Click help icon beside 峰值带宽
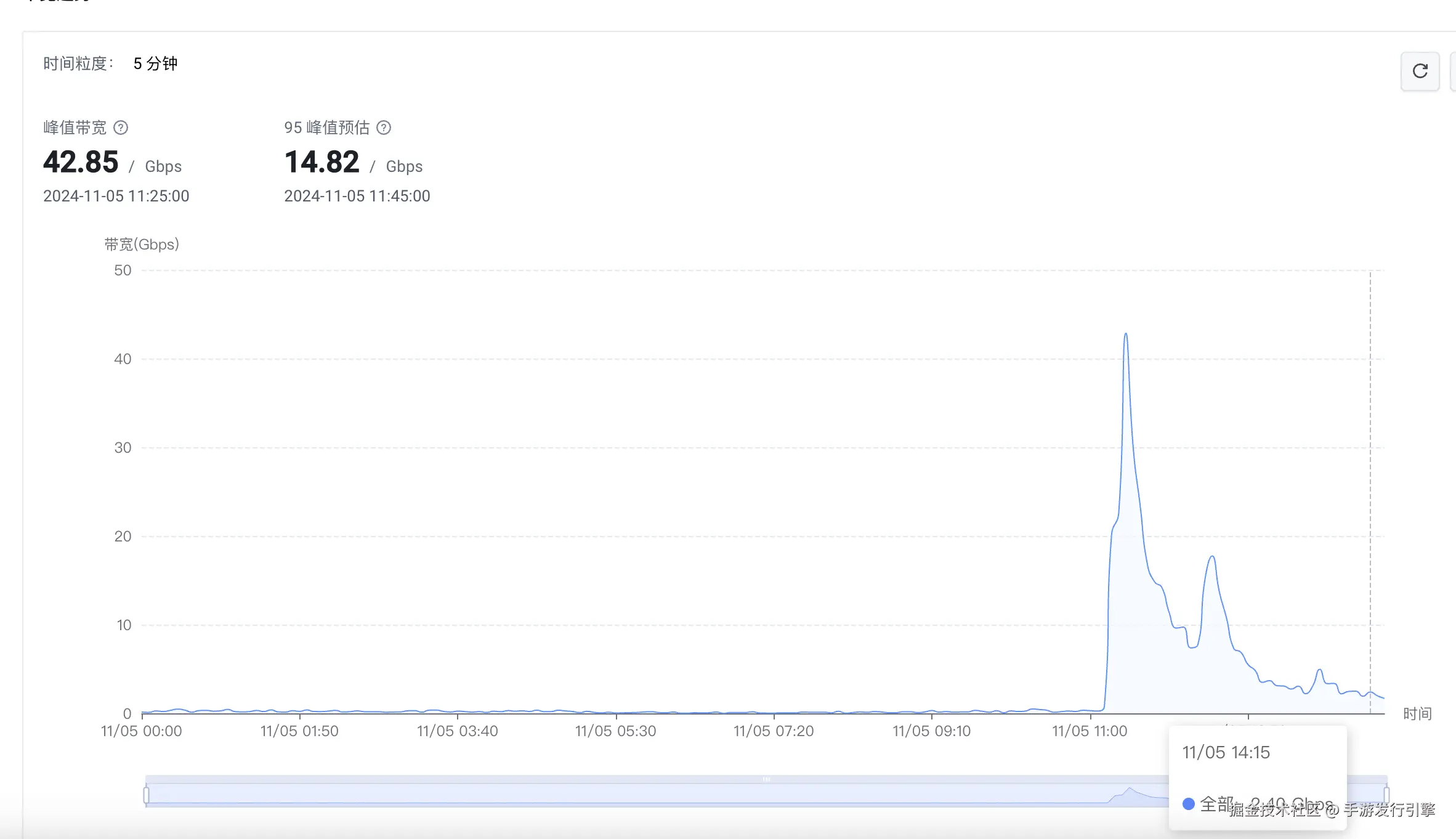The width and height of the screenshot is (1456, 839). pos(121,128)
